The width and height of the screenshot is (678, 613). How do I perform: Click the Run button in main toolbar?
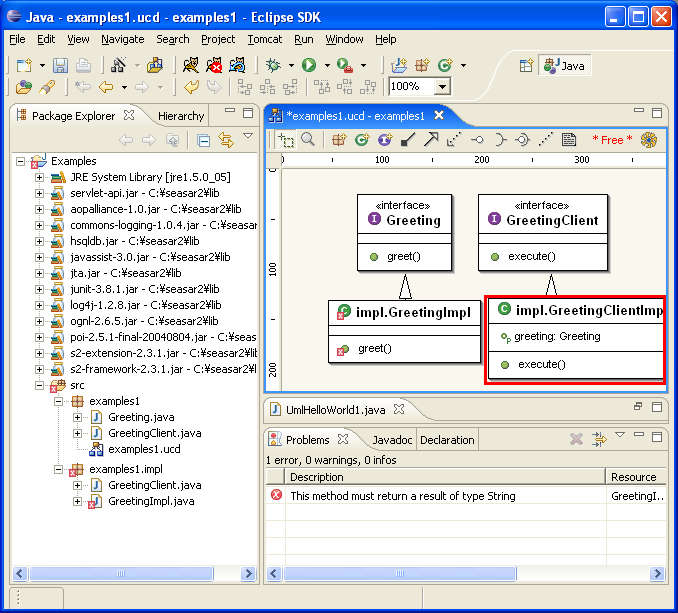coord(309,65)
